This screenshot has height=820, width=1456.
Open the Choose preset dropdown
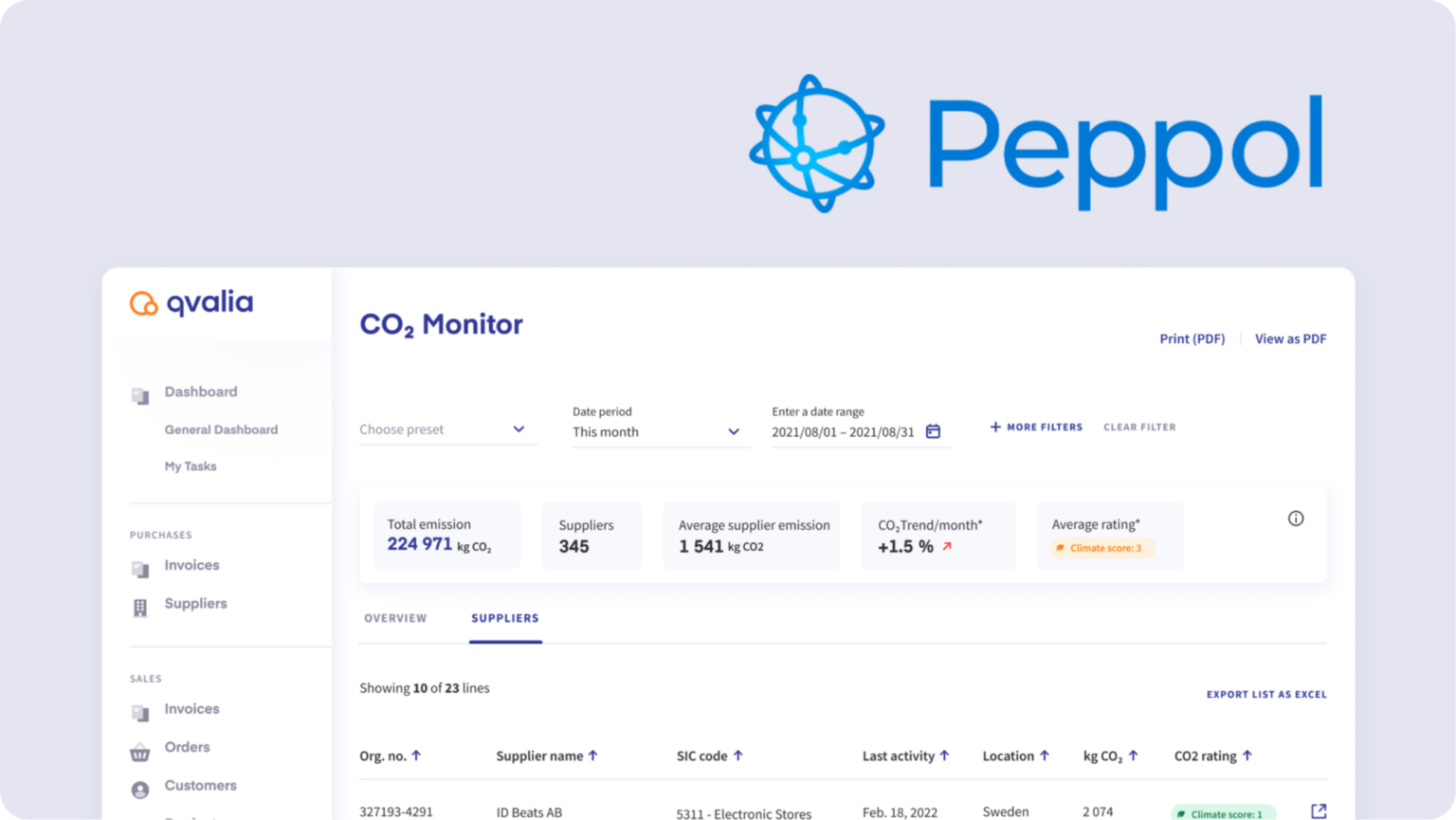[x=447, y=429]
